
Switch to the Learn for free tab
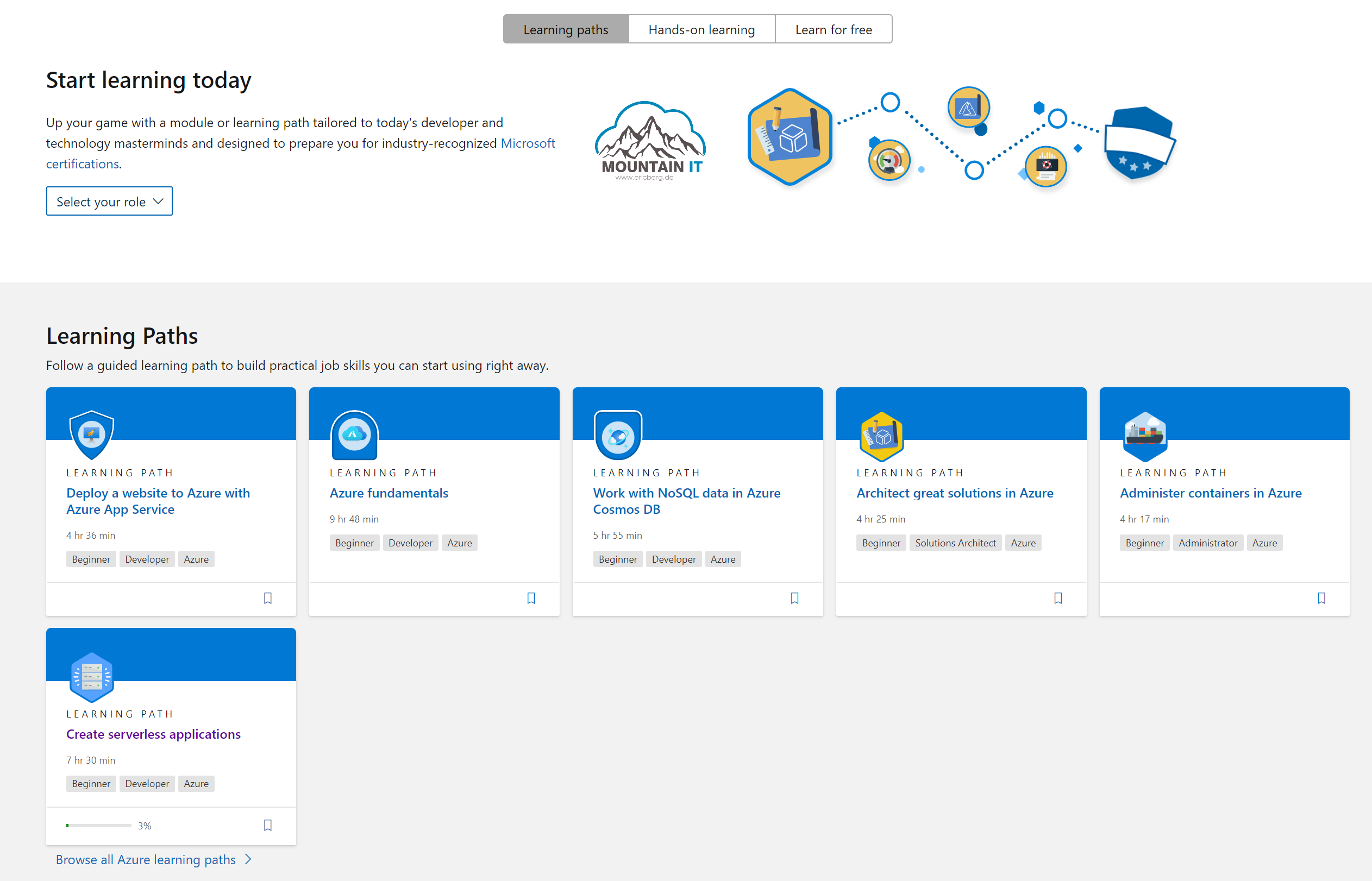pos(833,29)
